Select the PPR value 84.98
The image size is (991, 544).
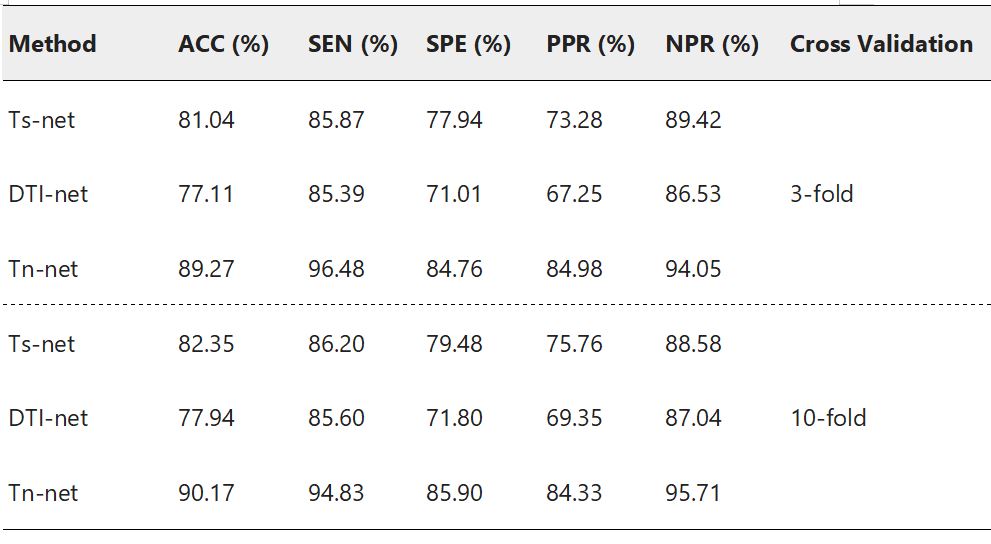tap(574, 269)
